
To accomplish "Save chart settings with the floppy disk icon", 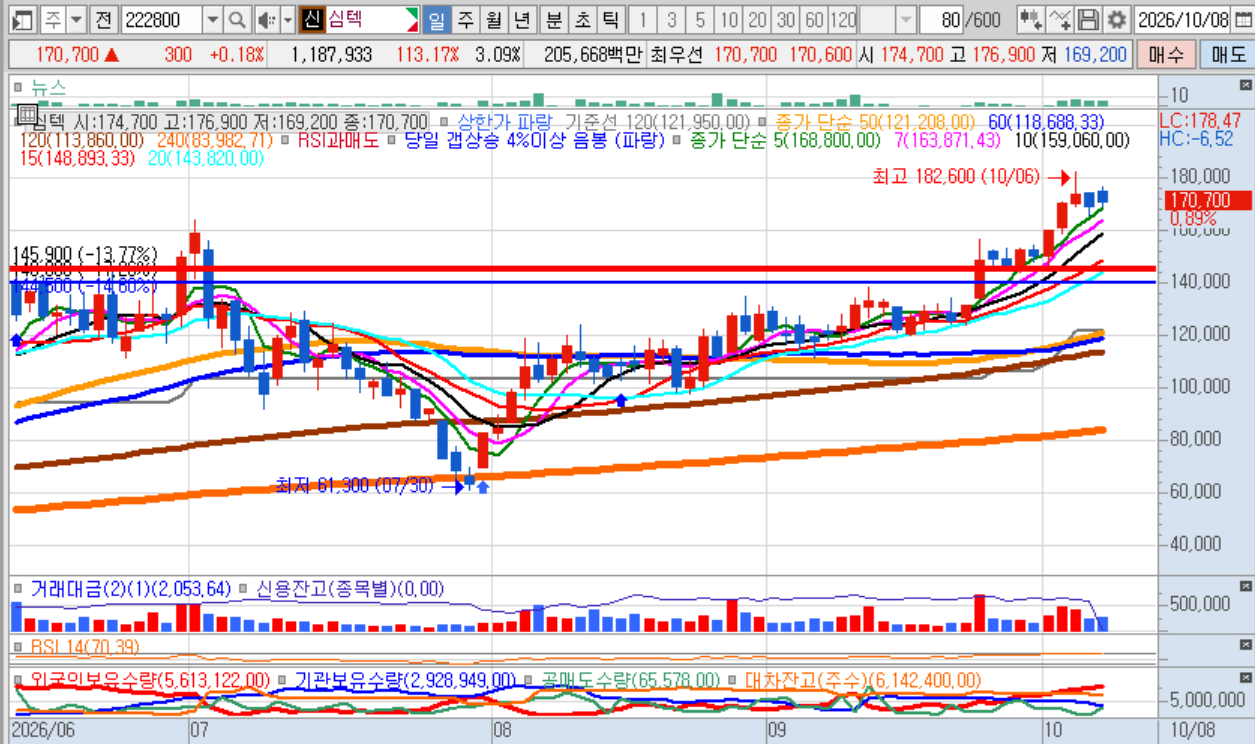I will (1088, 19).
